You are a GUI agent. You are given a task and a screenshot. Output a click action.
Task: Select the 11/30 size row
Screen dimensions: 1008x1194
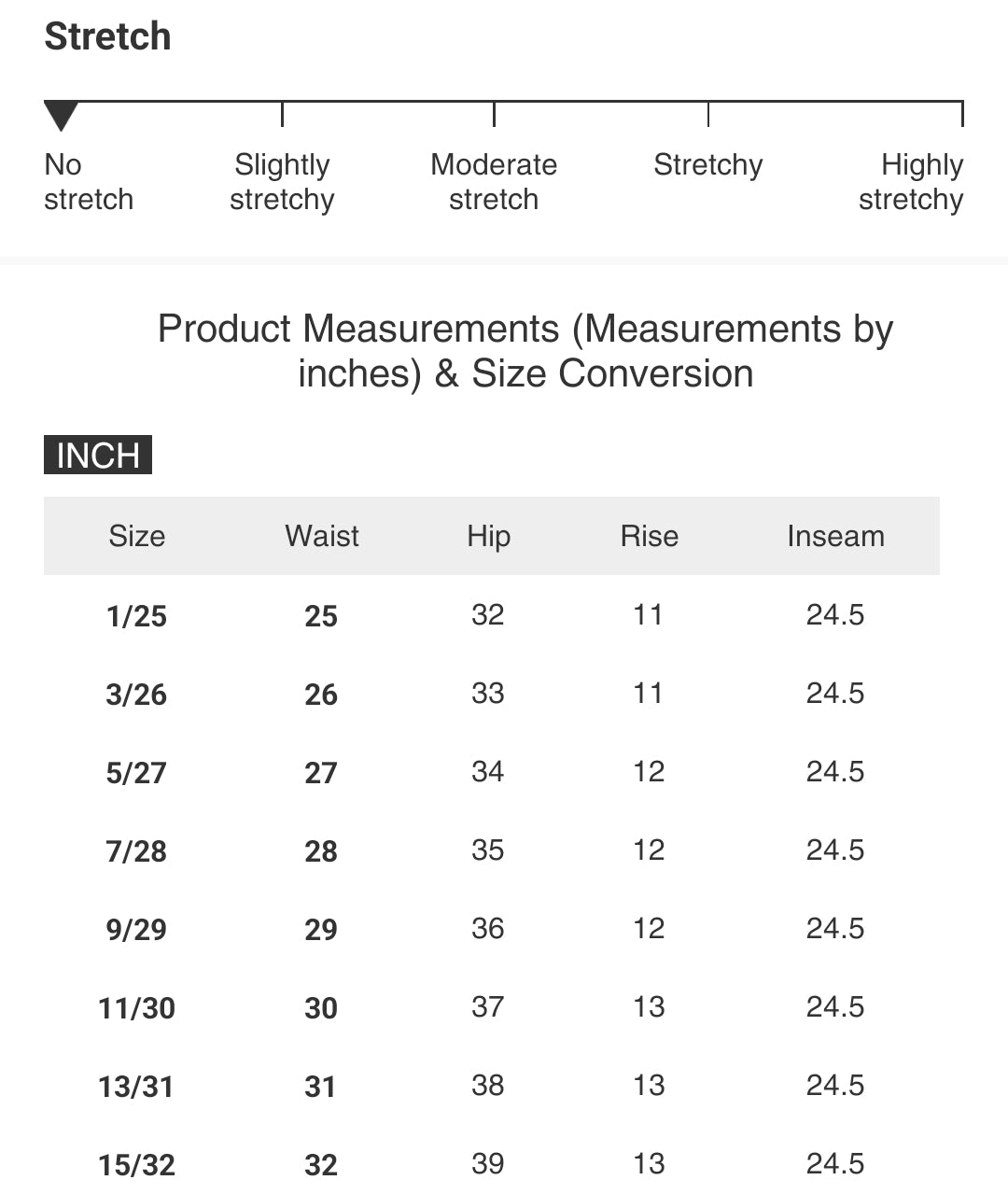point(492,1007)
